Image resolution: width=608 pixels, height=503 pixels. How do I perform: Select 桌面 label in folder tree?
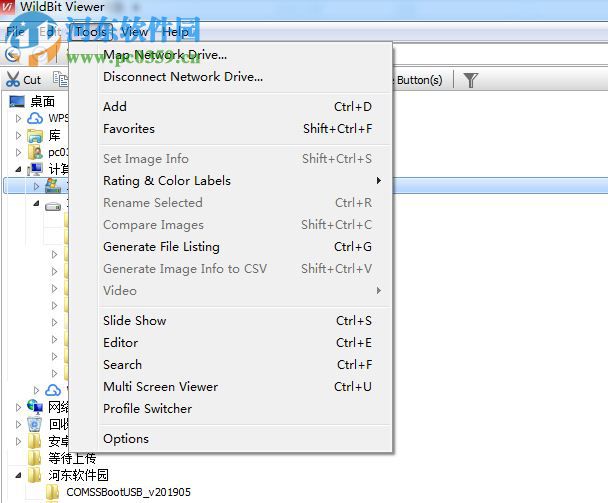(43, 102)
